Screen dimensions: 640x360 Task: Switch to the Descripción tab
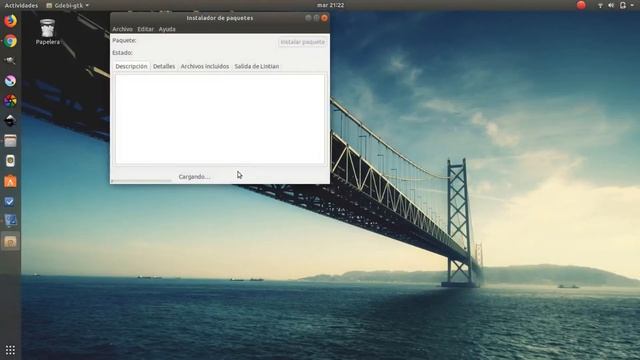click(x=131, y=66)
